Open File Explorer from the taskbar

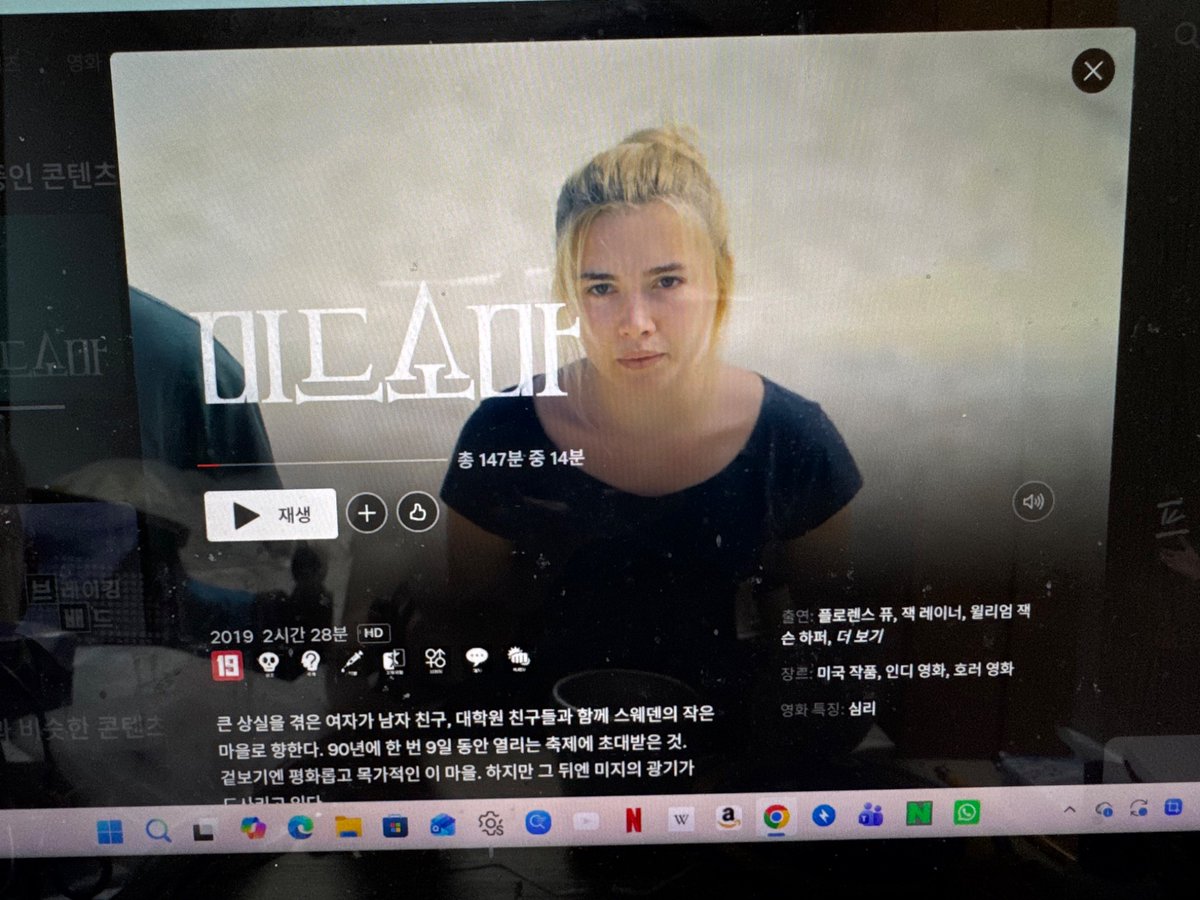348,826
